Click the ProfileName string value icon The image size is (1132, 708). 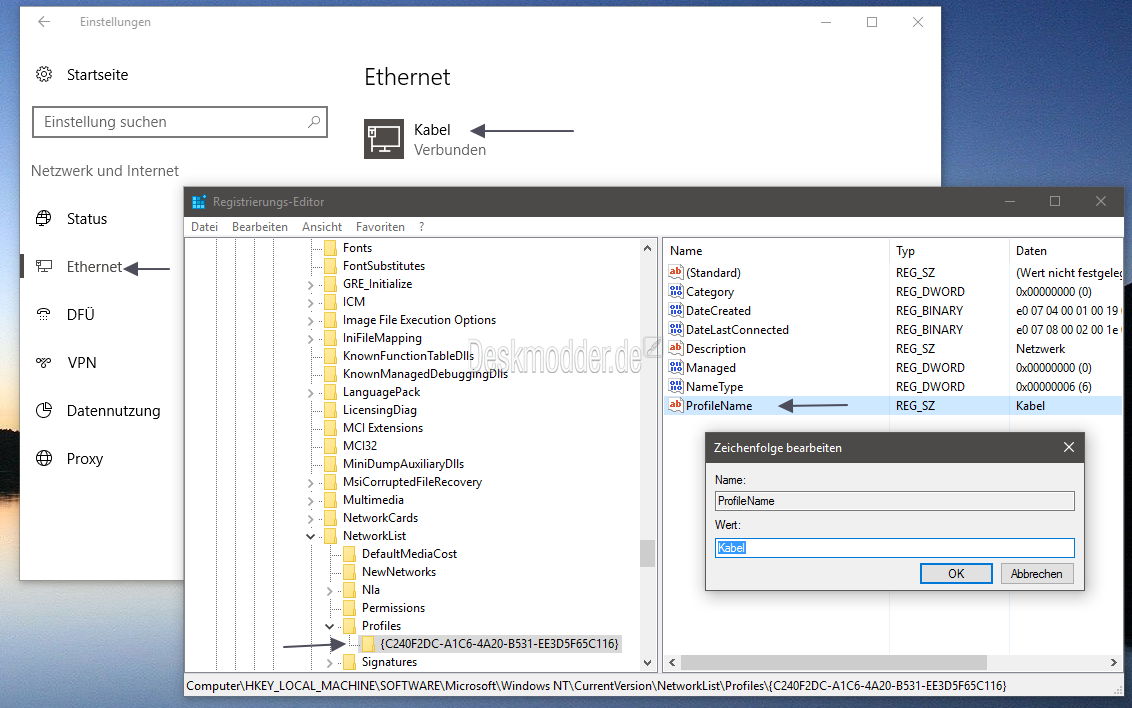[x=676, y=405]
